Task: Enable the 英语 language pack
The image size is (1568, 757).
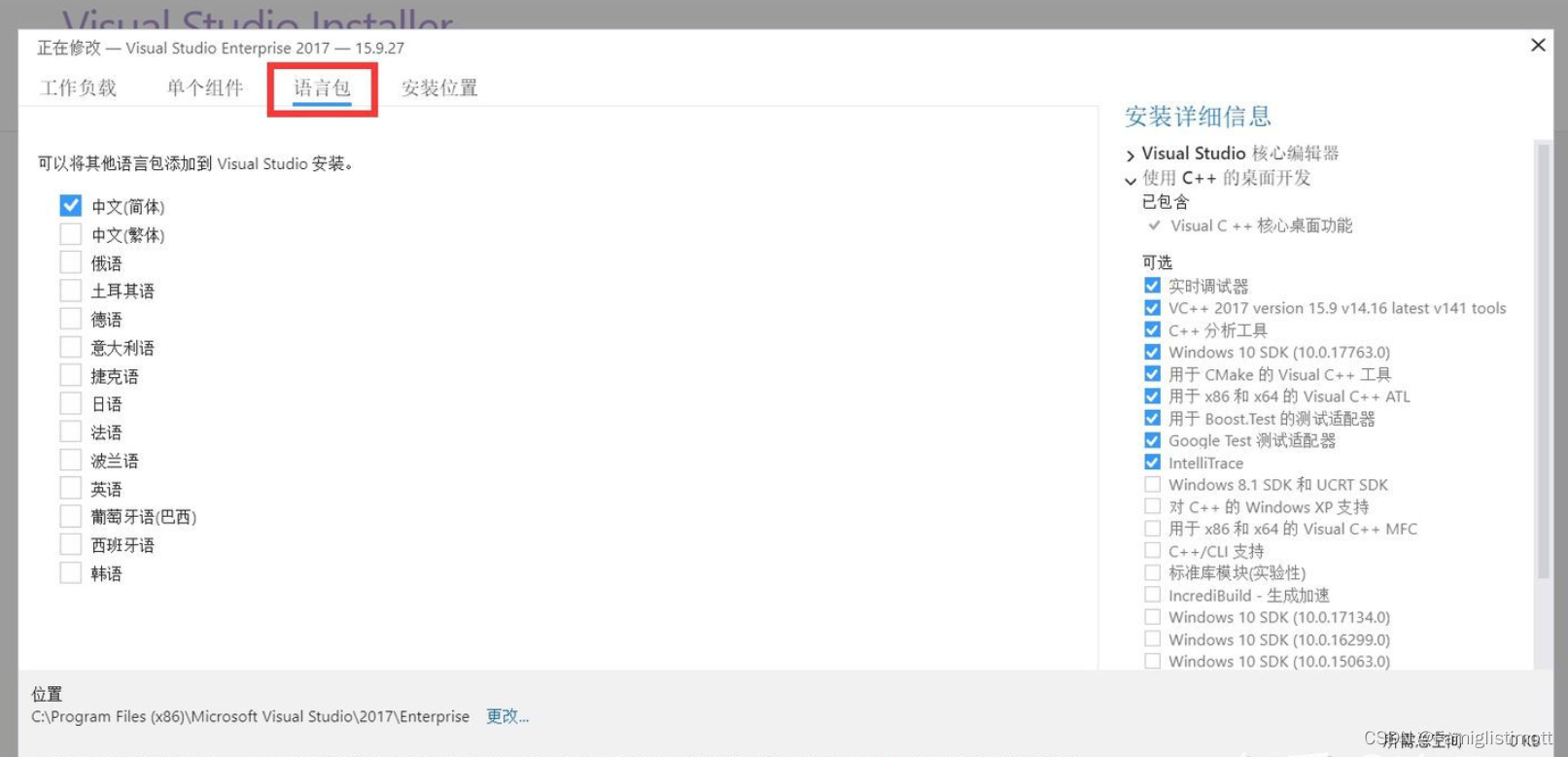Action: click(70, 488)
